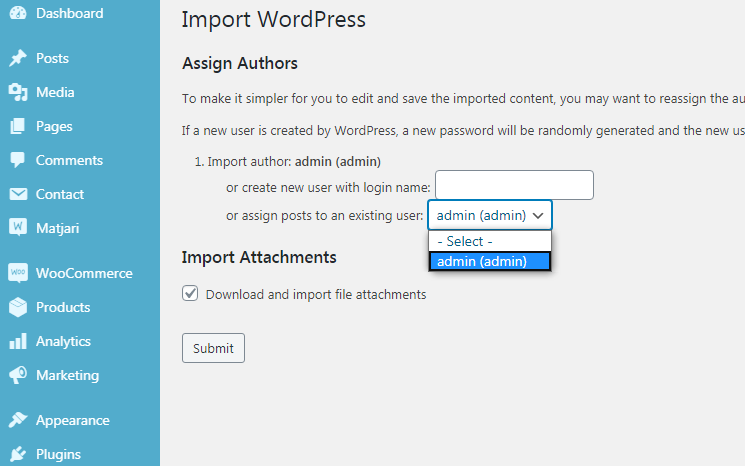This screenshot has width=745, height=466.
Task: Click the Products box icon
Action: pyautogui.click(x=18, y=307)
